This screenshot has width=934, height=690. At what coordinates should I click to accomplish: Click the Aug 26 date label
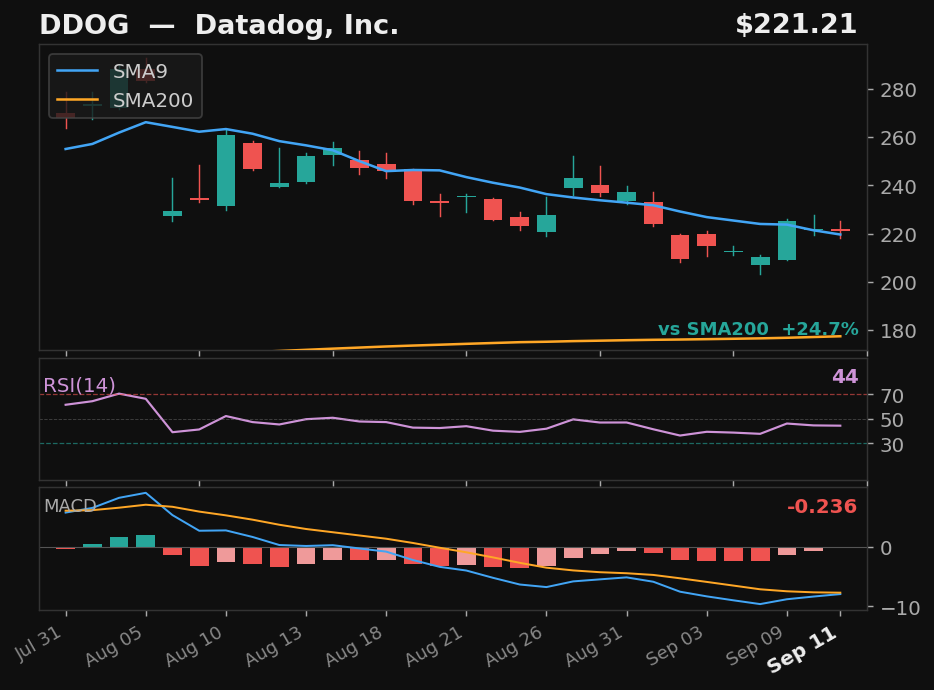tap(516, 646)
